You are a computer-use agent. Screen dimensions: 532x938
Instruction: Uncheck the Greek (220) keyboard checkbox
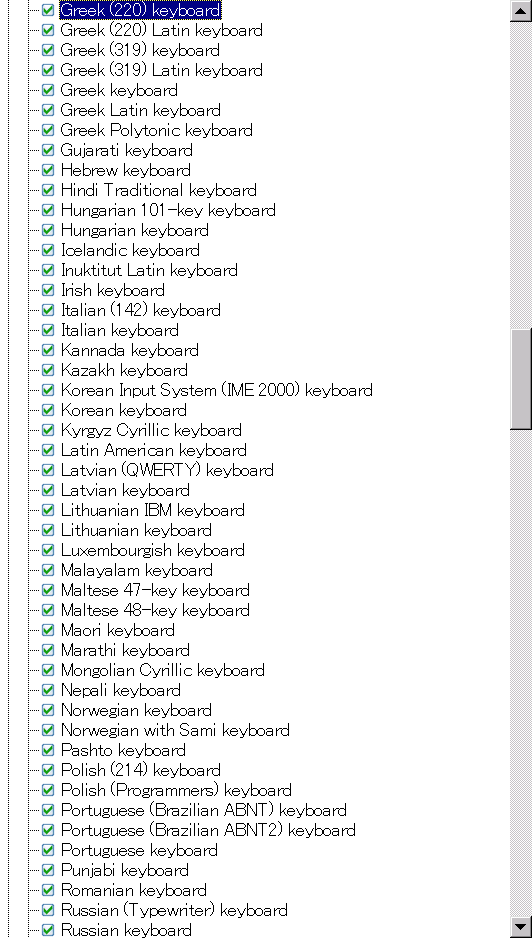tap(48, 10)
